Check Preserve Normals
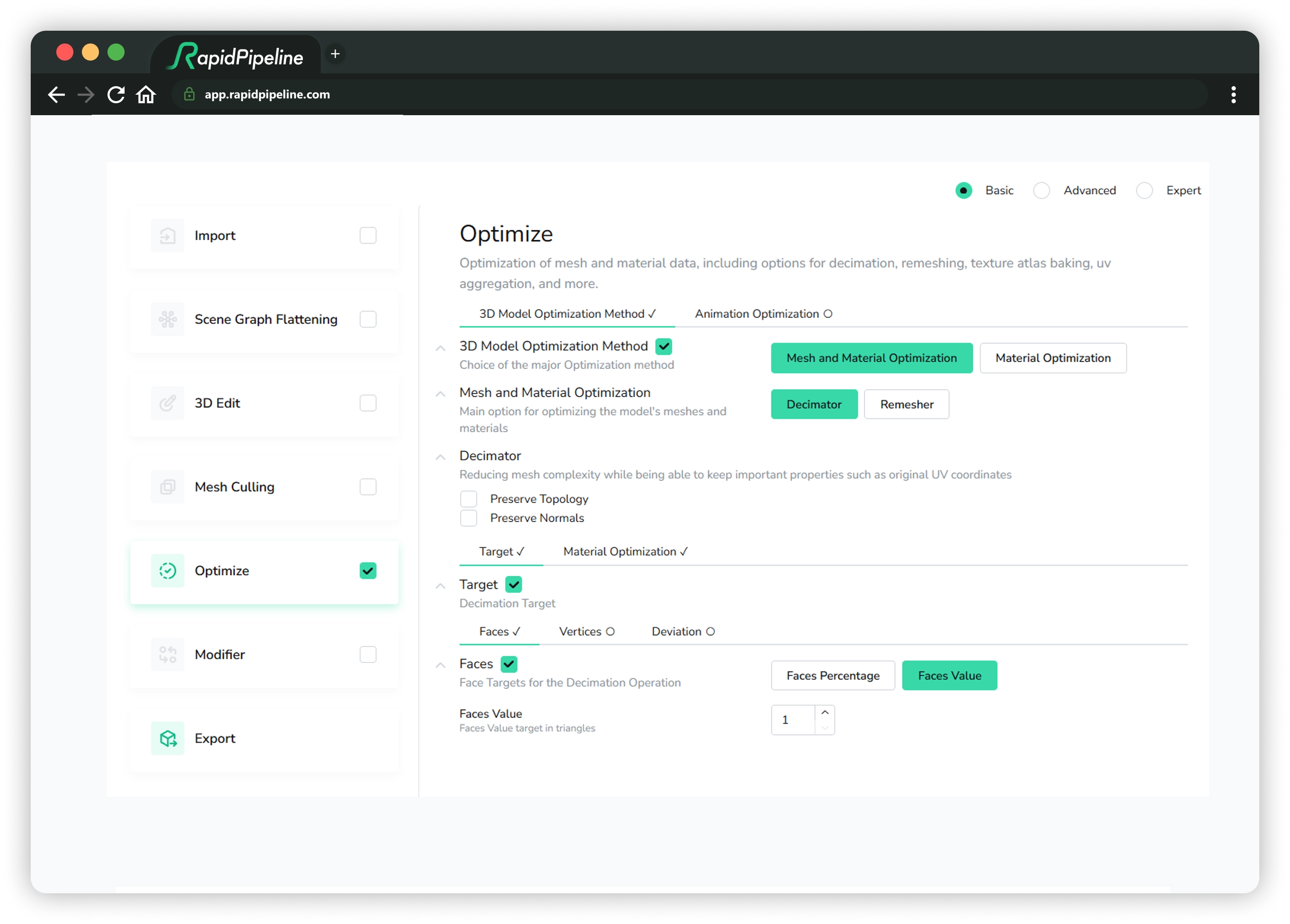The image size is (1290, 924). (469, 518)
